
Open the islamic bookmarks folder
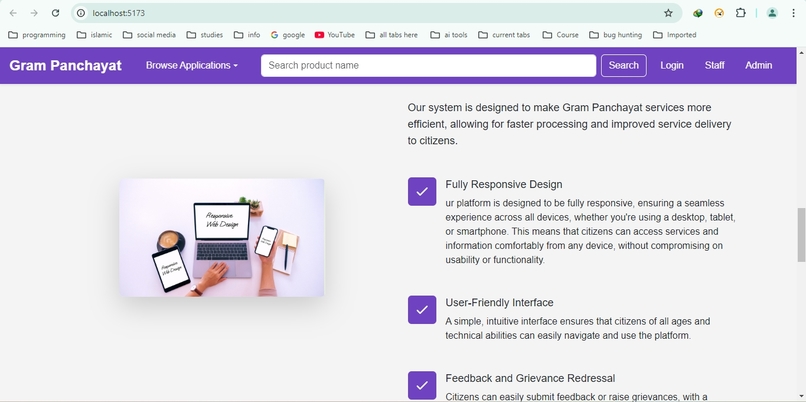[94, 35]
